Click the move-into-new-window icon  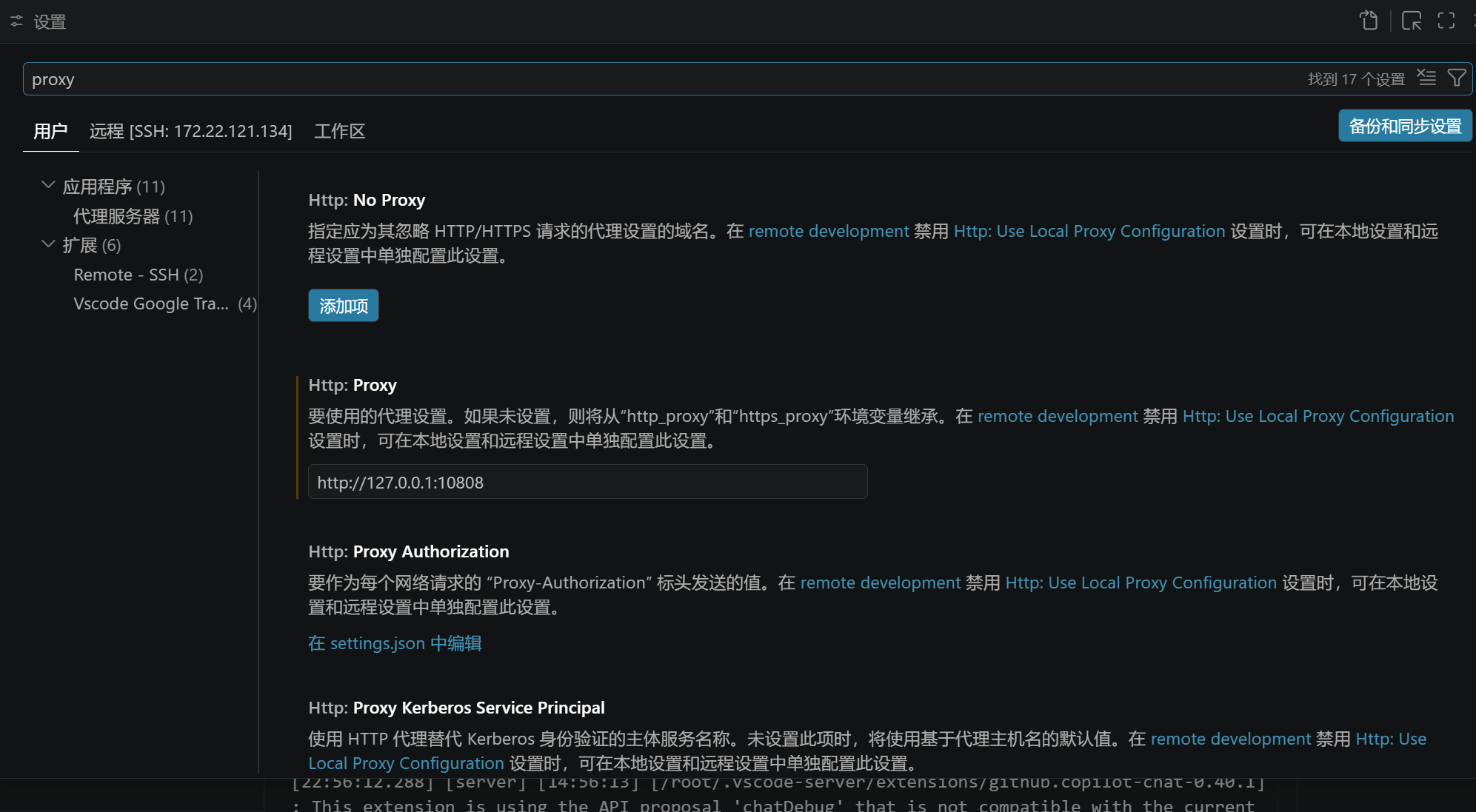click(1412, 21)
